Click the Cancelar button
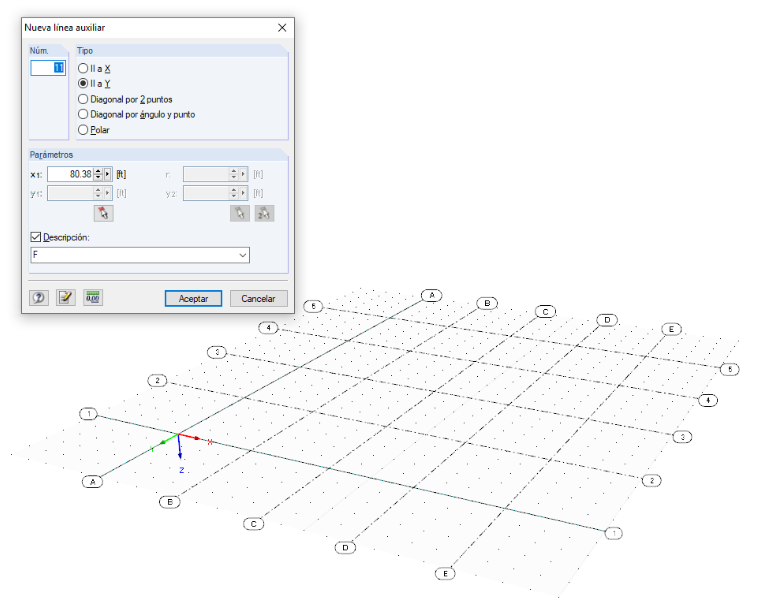760x615 pixels. pyautogui.click(x=258, y=299)
